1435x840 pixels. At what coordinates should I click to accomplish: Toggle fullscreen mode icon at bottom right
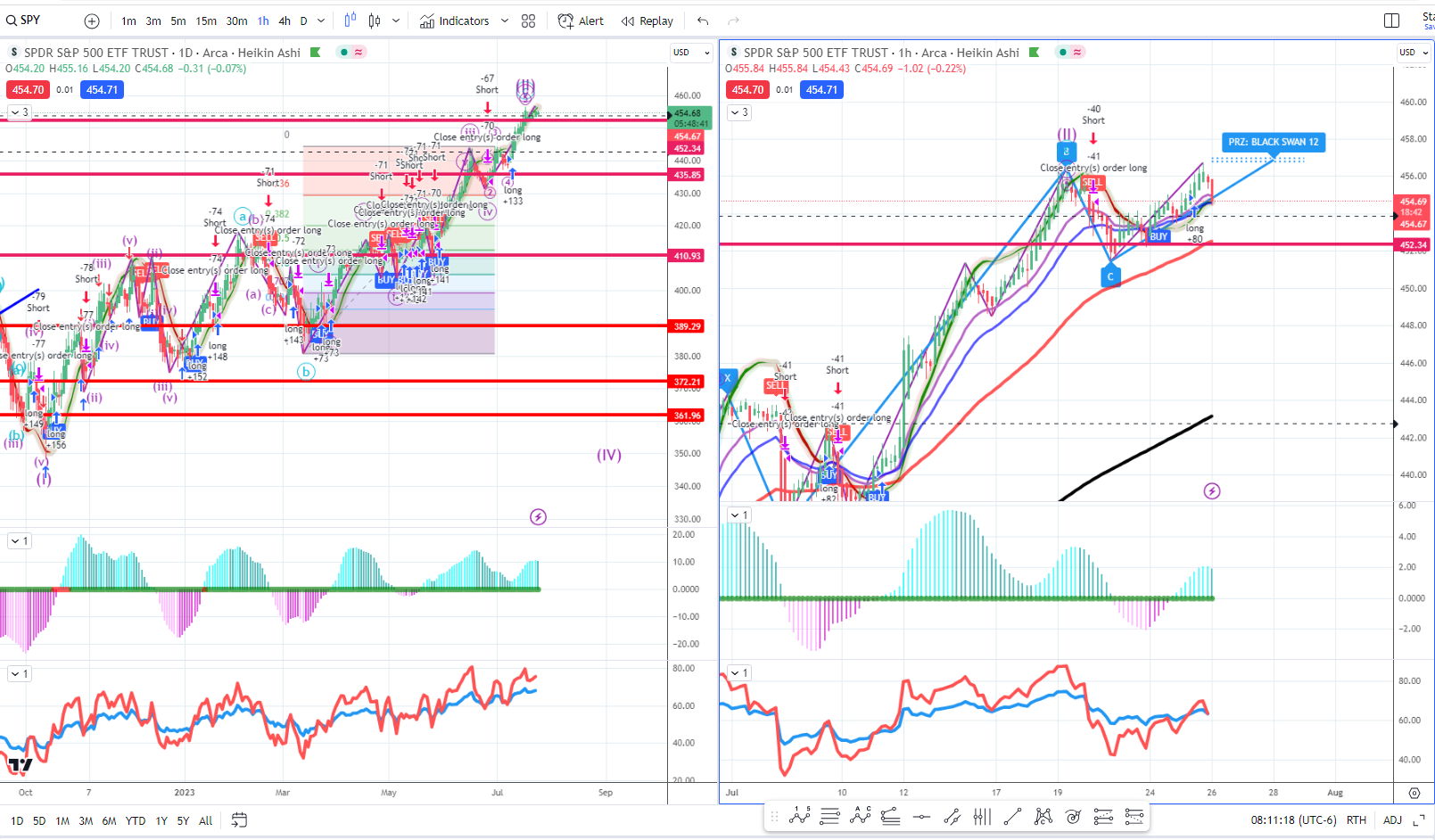[x=1419, y=820]
